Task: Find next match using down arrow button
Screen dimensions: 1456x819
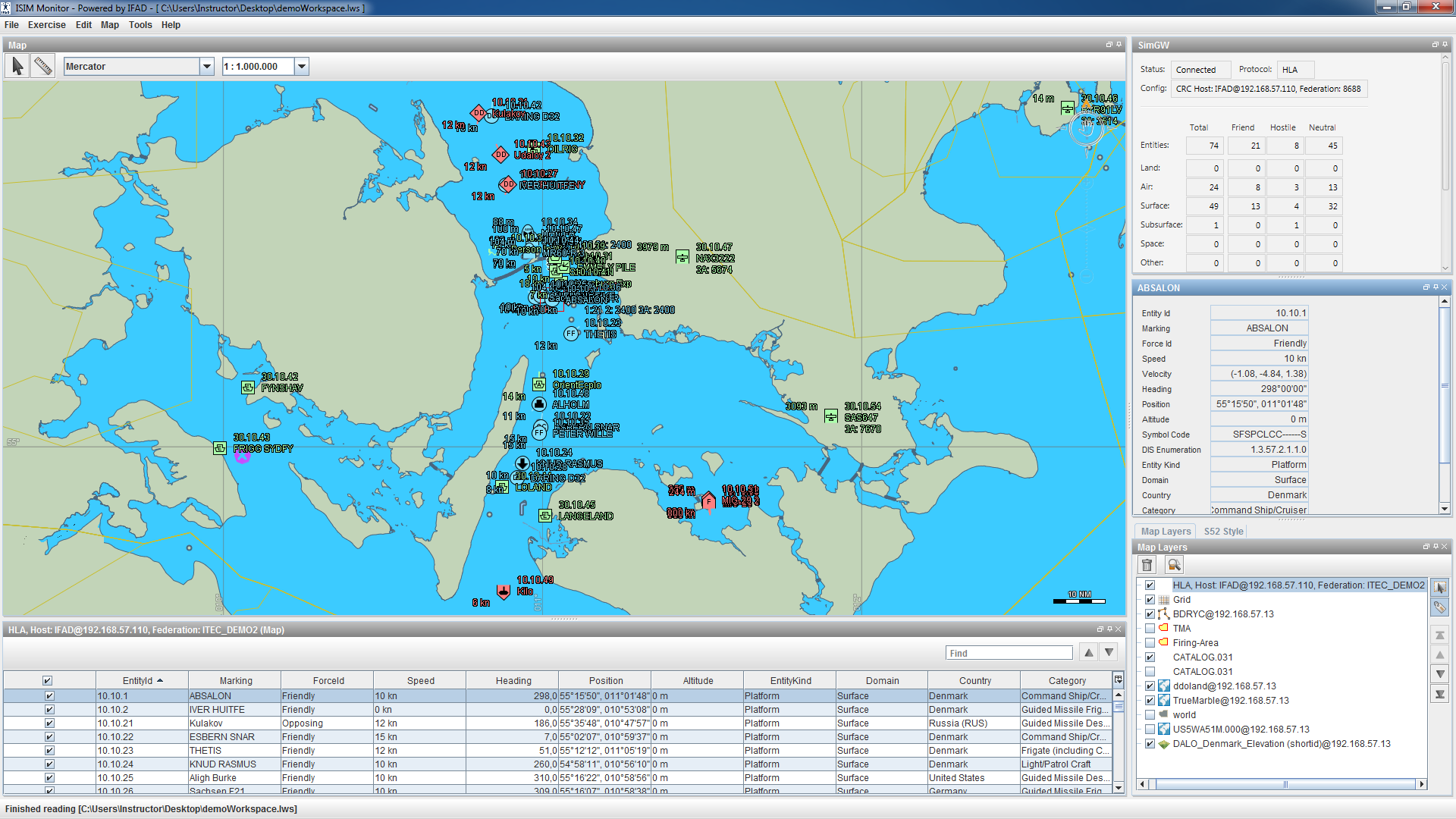Action: click(x=1109, y=653)
